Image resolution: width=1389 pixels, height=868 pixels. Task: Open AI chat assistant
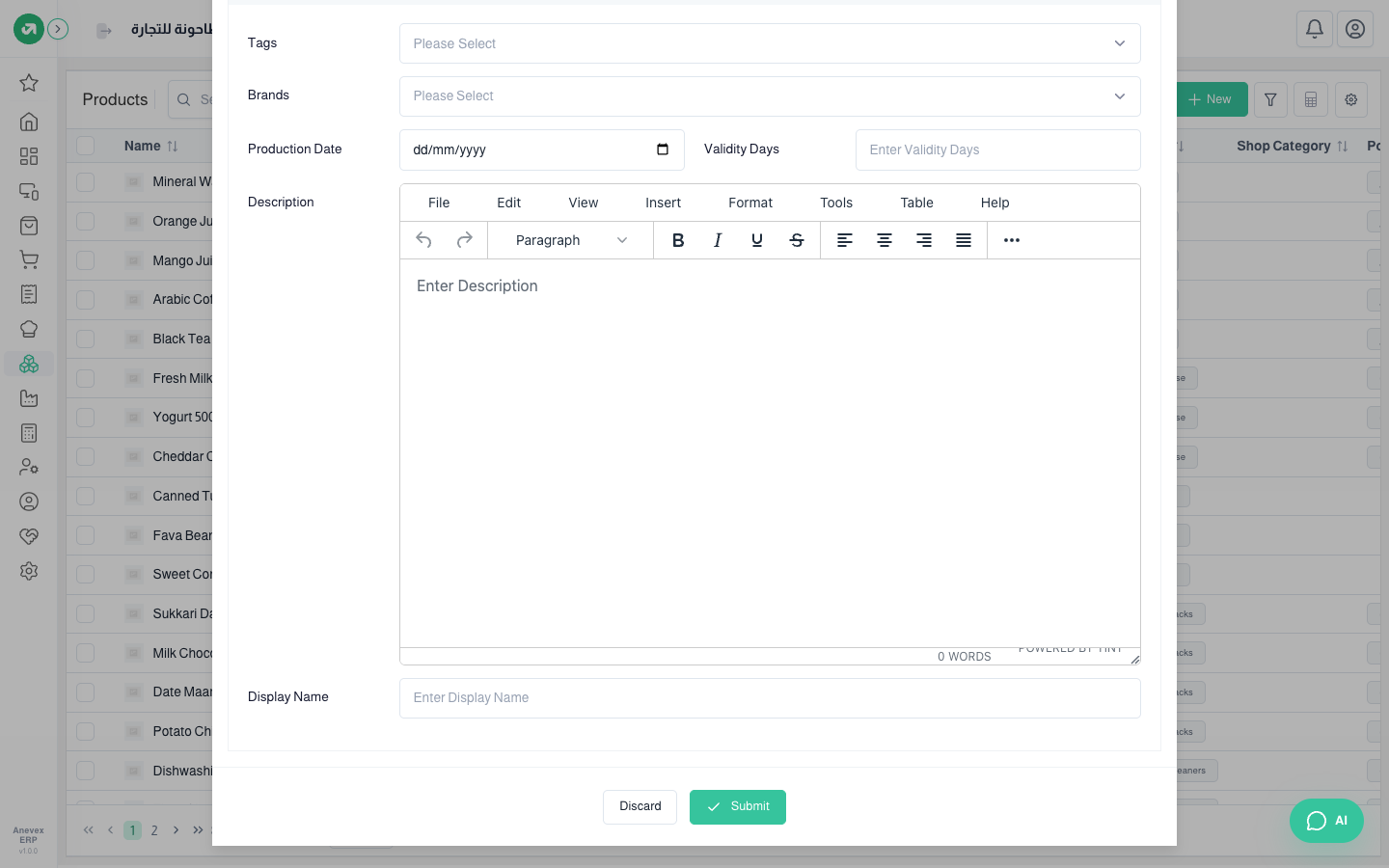coord(1326,821)
